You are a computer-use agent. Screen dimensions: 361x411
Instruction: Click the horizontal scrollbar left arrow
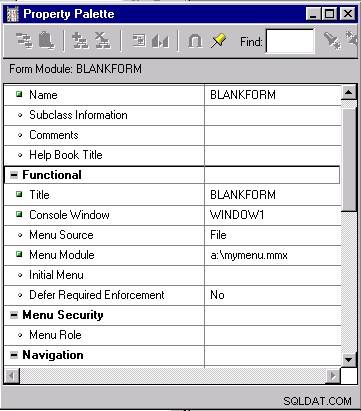click(x=12, y=376)
